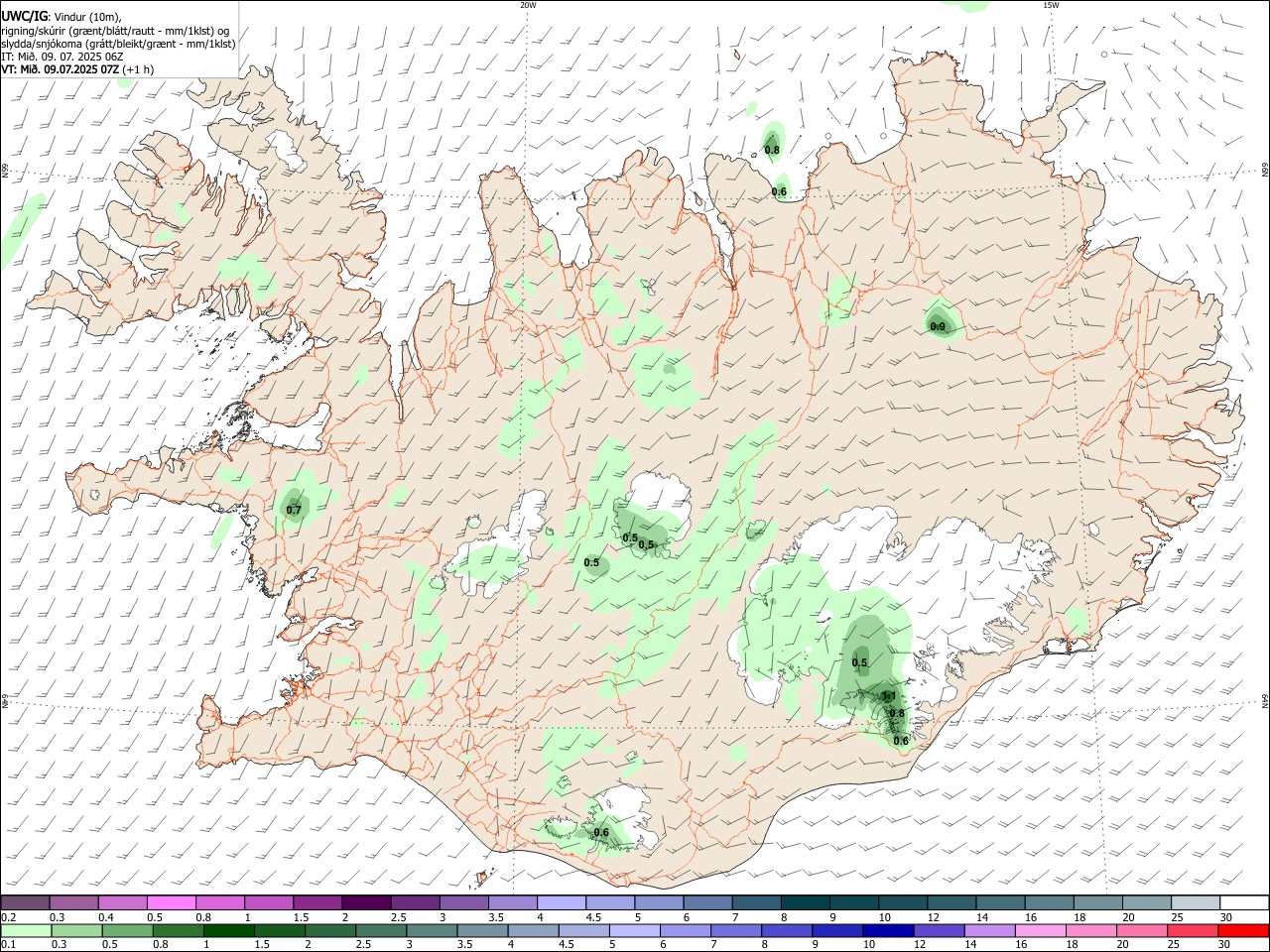
Task: Pick lower legend green swatch 0.5 to 0.8
Action: [x=127, y=930]
